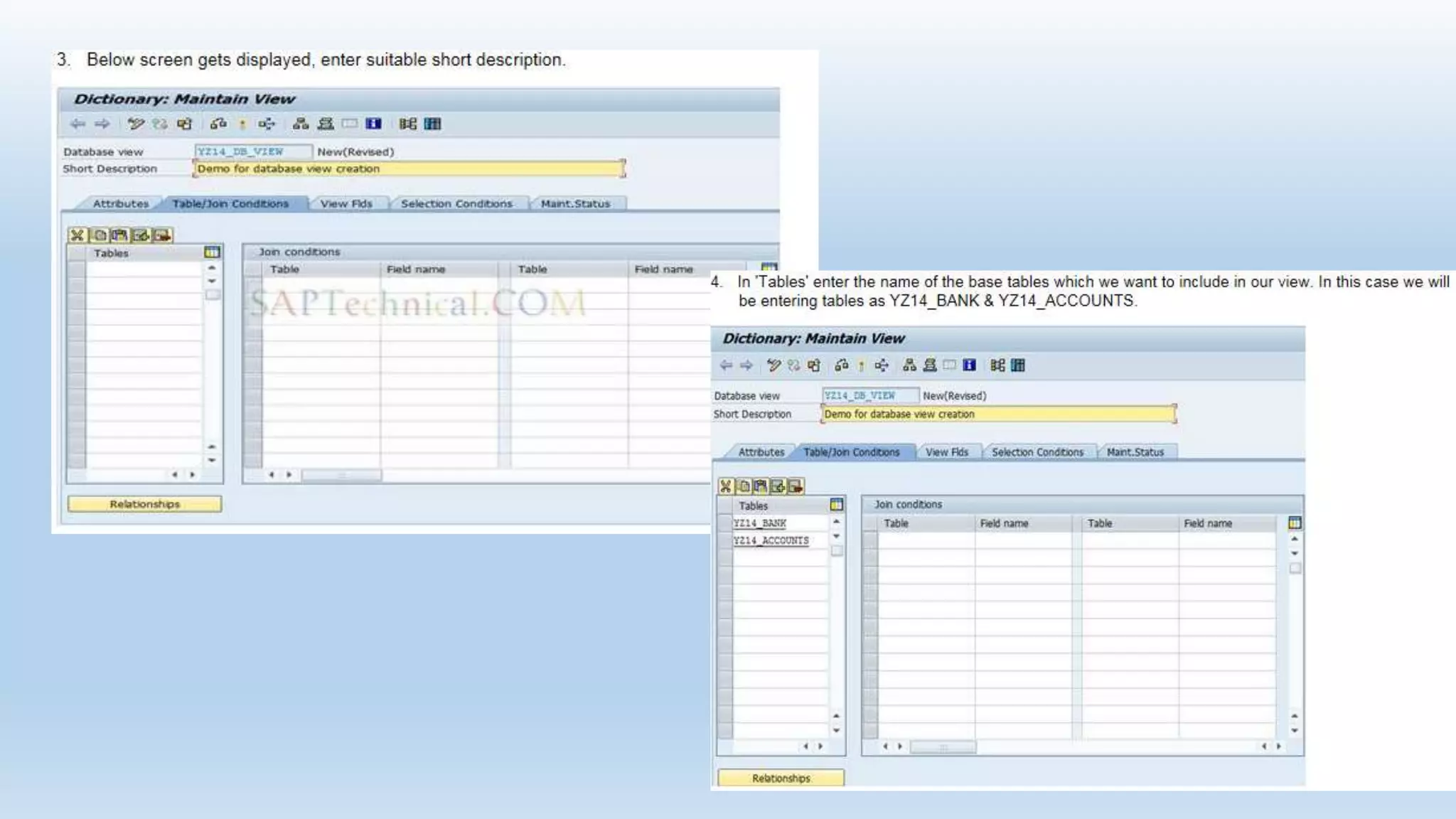Select the row marker beside YZ14_ACCOUNTS
Viewport: 1456px width, 819px height.
pyautogui.click(x=724, y=541)
